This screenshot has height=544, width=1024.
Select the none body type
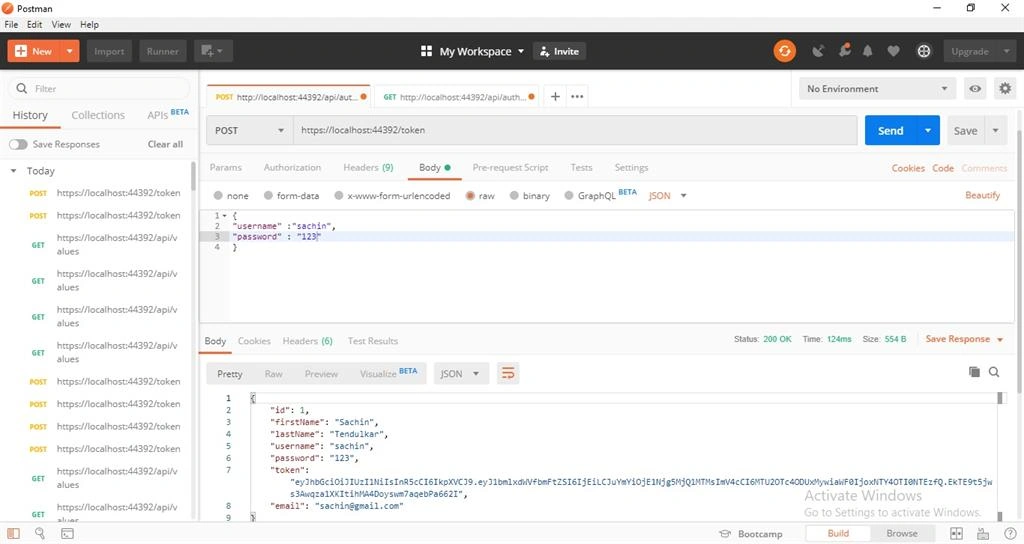tap(218, 195)
